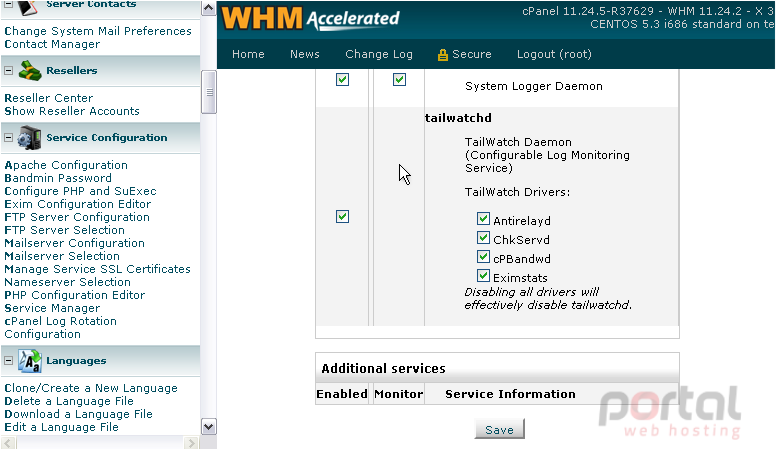Click the Service Information column header
Screen dimensions: 776x450
(510, 394)
